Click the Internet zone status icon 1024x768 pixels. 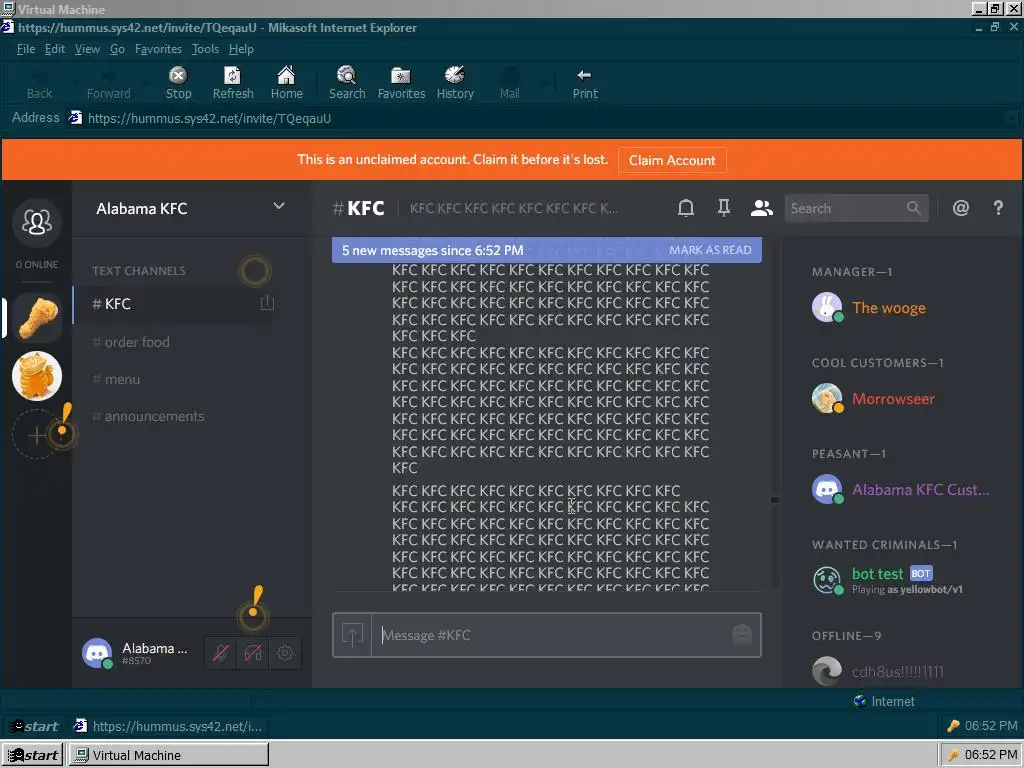(860, 701)
